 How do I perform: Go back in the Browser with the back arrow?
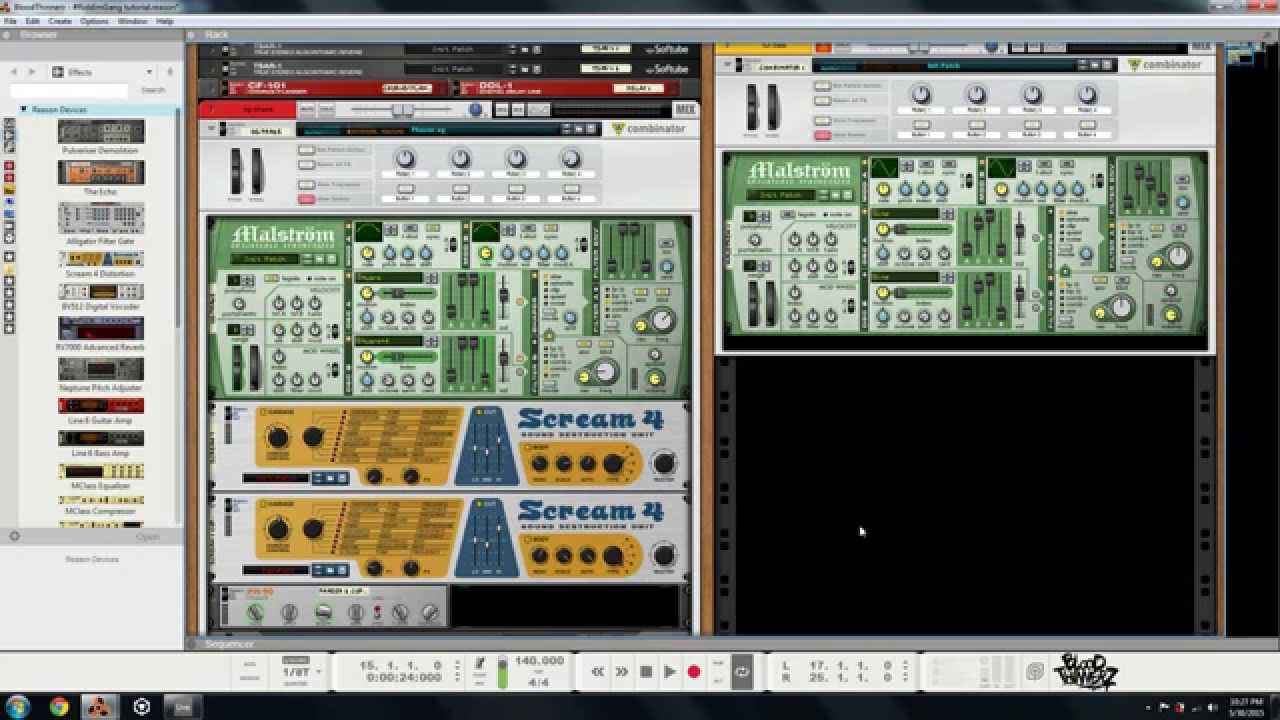[14, 72]
